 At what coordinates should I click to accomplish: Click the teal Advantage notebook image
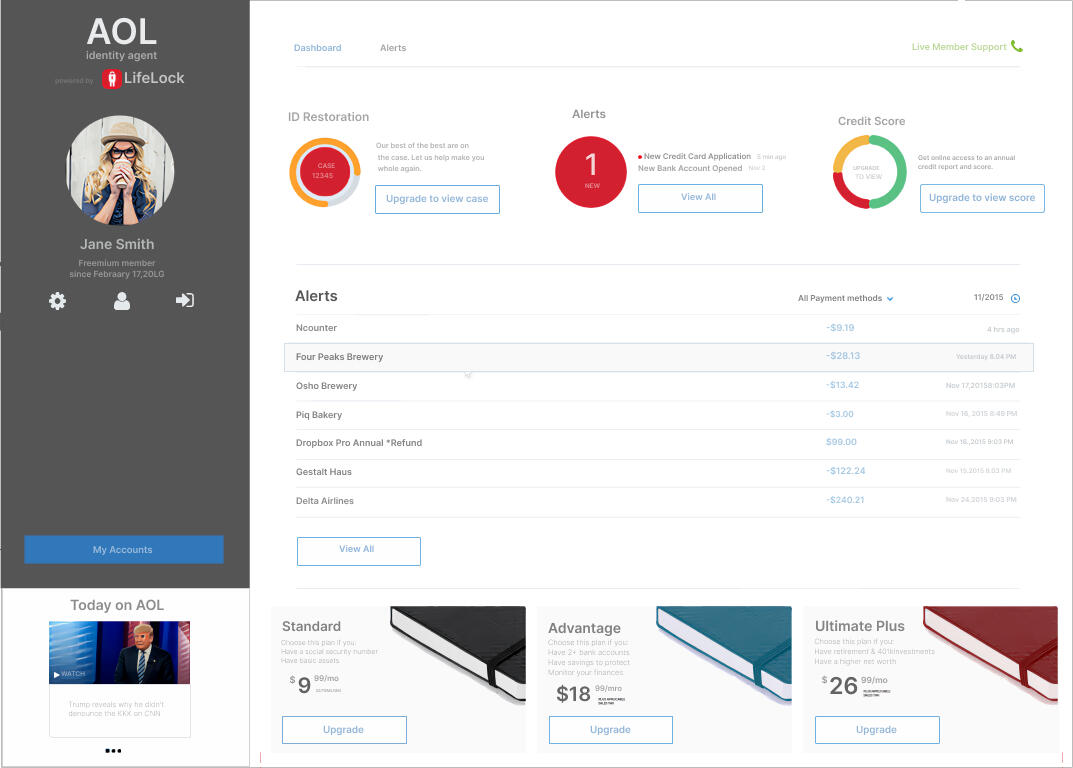724,654
